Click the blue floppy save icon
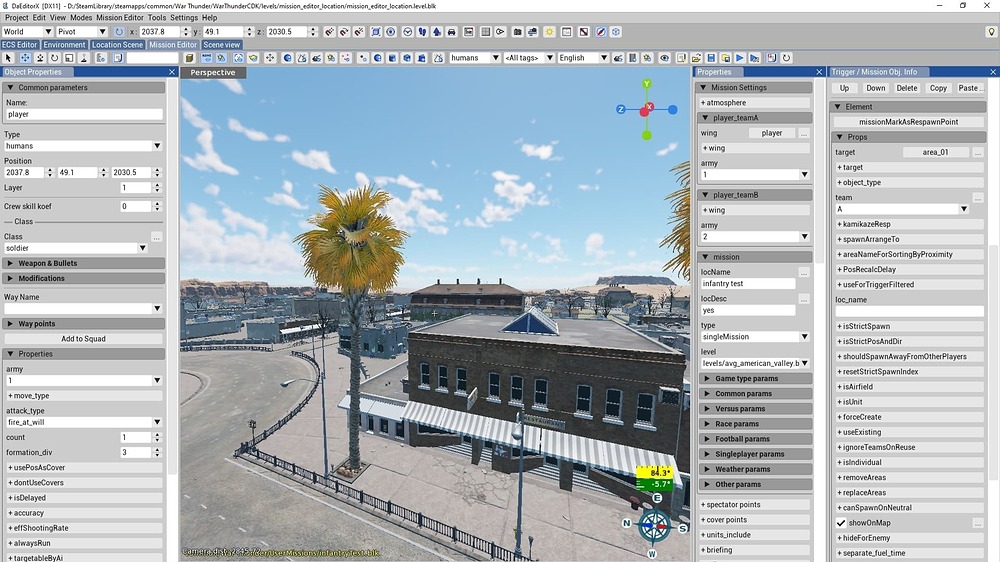This screenshot has height=562, width=1000. coord(711,58)
